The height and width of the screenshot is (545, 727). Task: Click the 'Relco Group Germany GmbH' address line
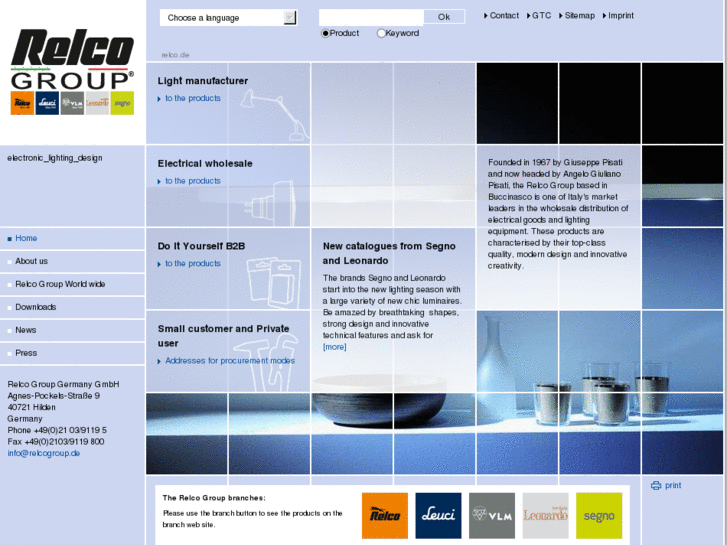click(x=64, y=384)
